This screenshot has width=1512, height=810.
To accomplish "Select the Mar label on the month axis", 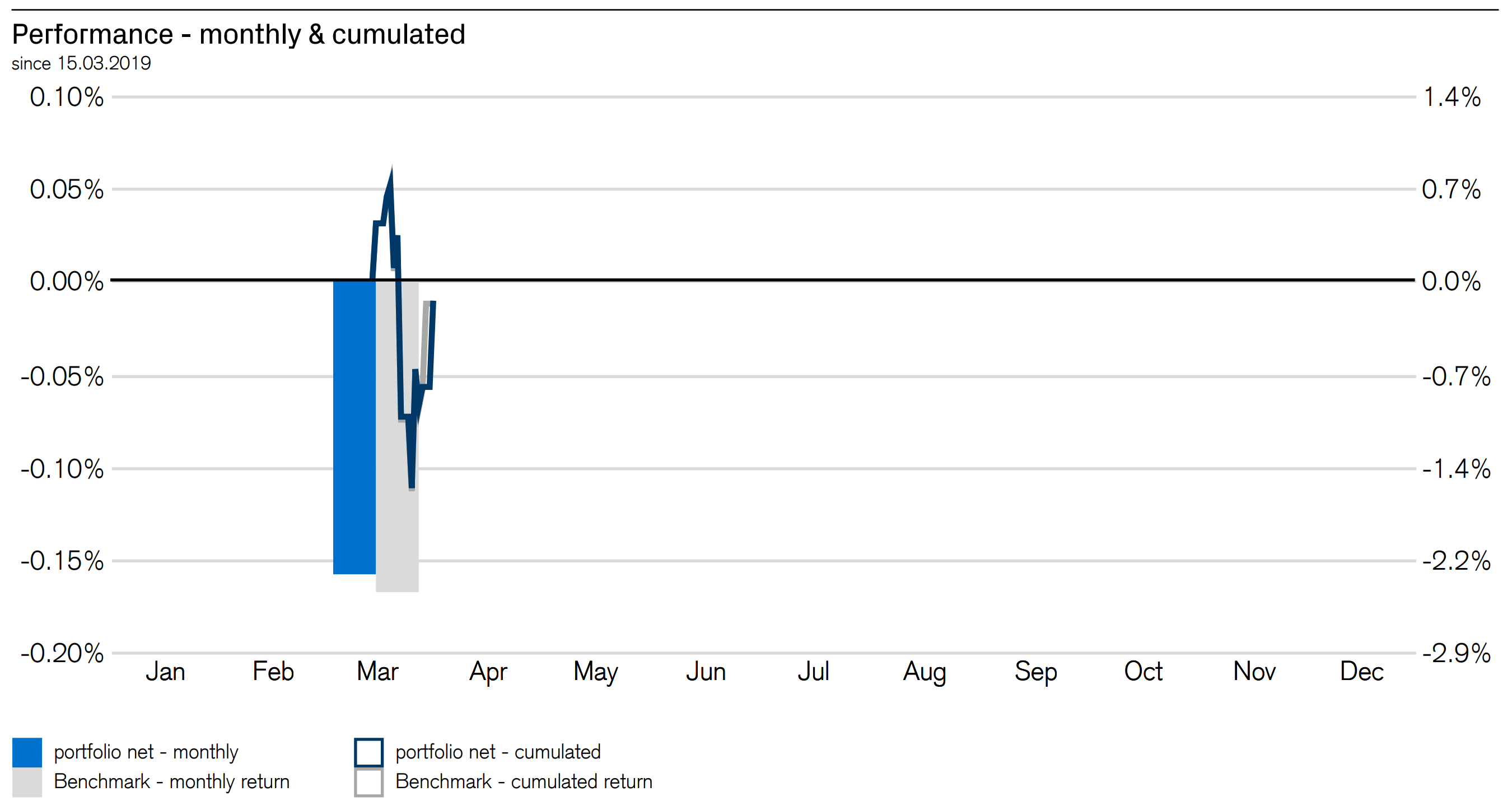I will point(377,672).
